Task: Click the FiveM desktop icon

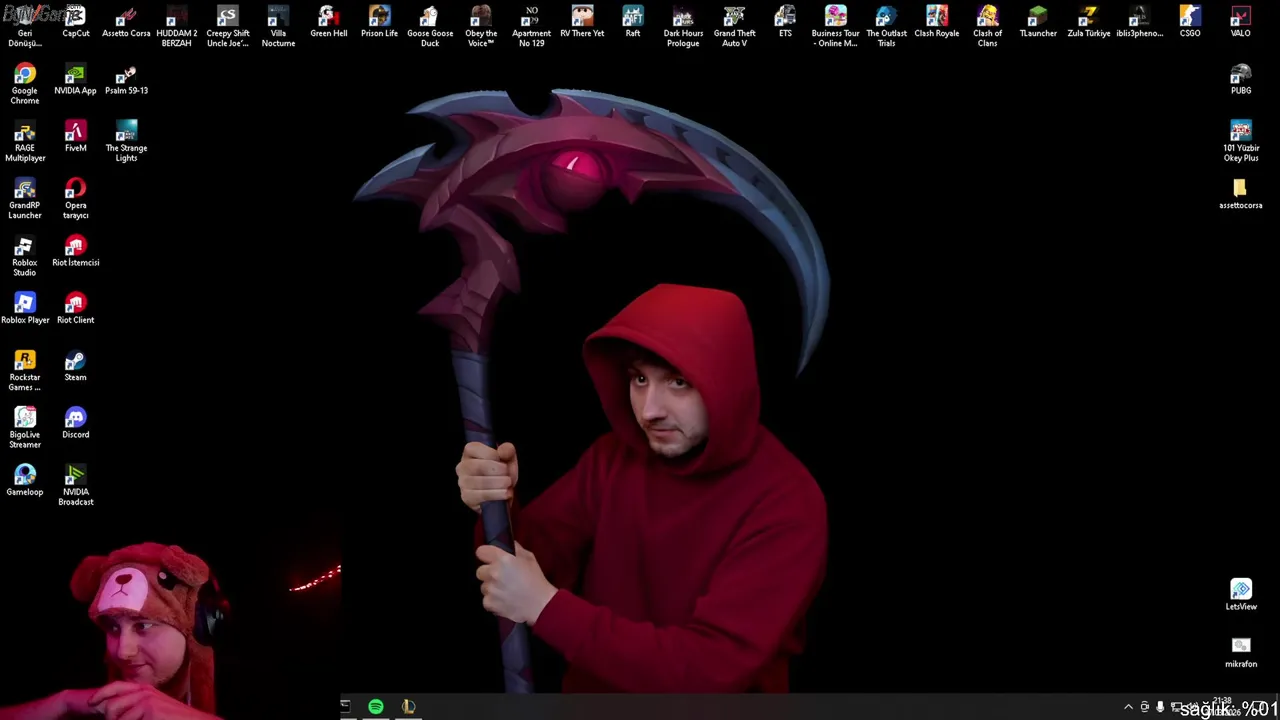Action: 75,137
